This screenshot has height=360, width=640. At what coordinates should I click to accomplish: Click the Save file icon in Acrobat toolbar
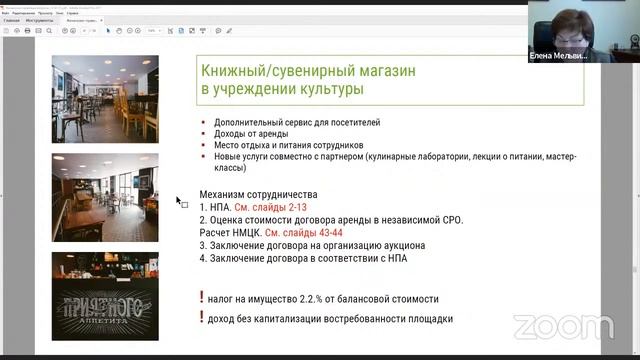point(6,31)
